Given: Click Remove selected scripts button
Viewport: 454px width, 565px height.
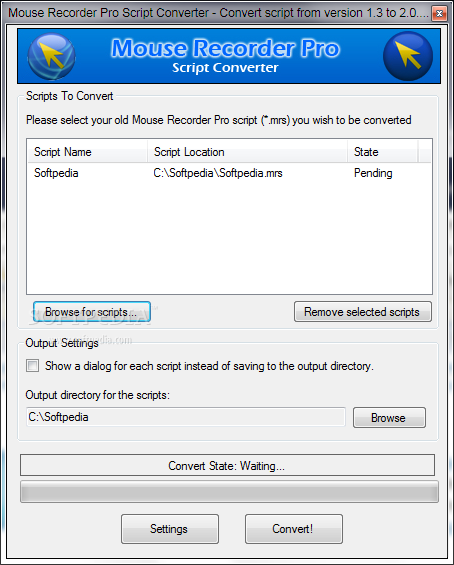Looking at the screenshot, I should point(362,312).
